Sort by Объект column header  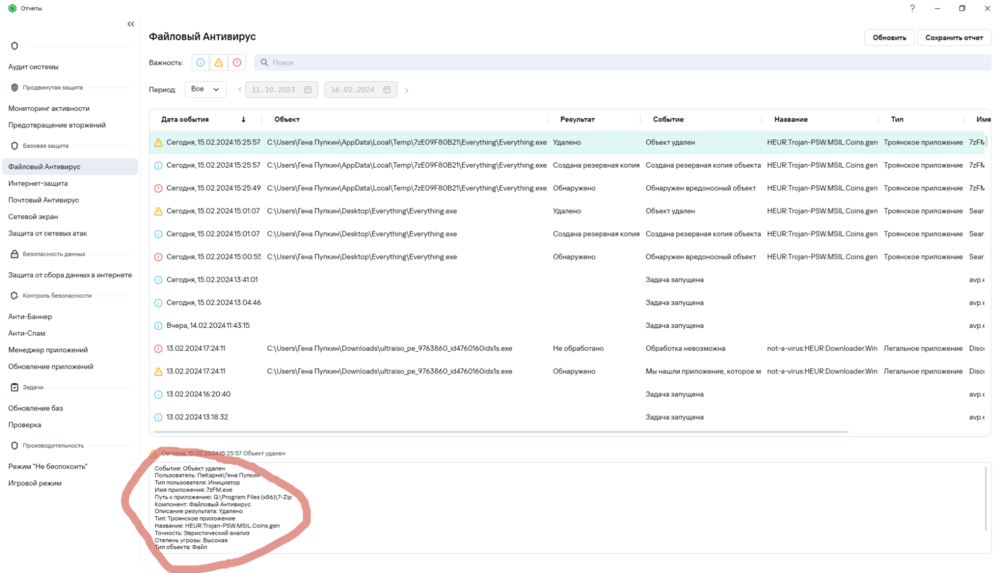[287, 119]
